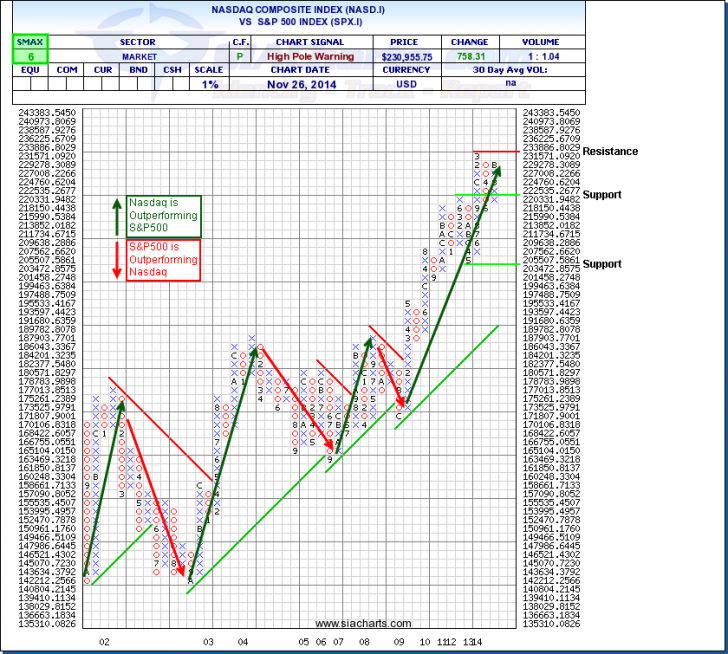Open the www.siacharts.com link
The height and width of the screenshot is (654, 728).
click(x=355, y=624)
